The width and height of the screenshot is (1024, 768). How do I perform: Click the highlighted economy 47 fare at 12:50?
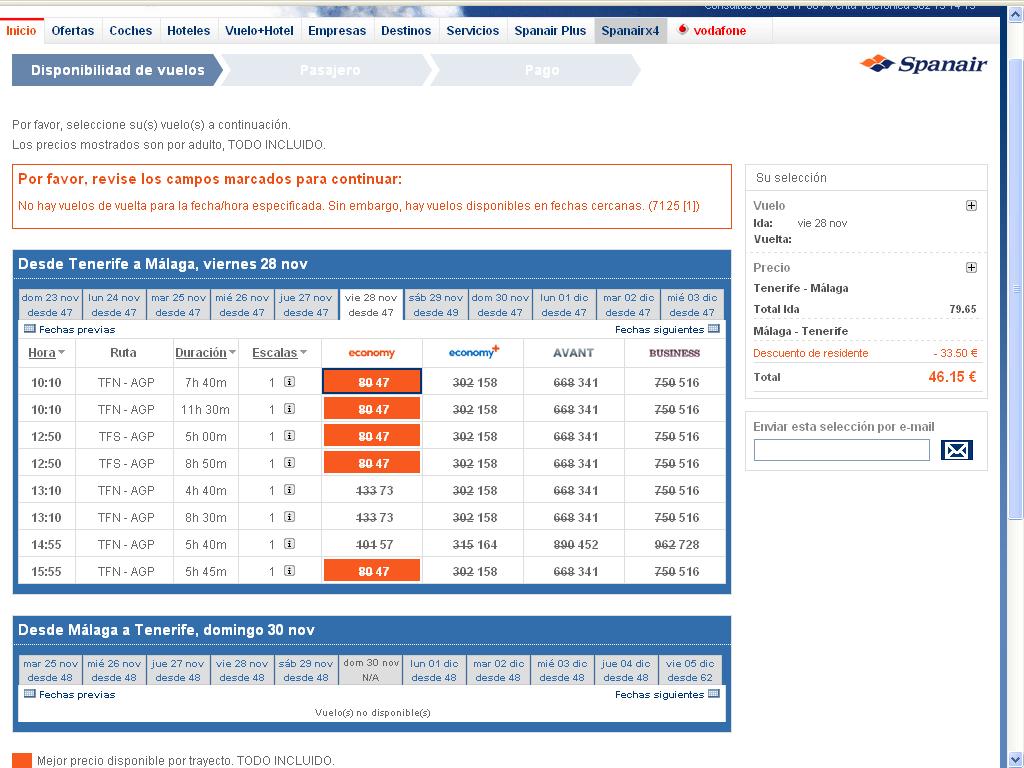[371, 436]
